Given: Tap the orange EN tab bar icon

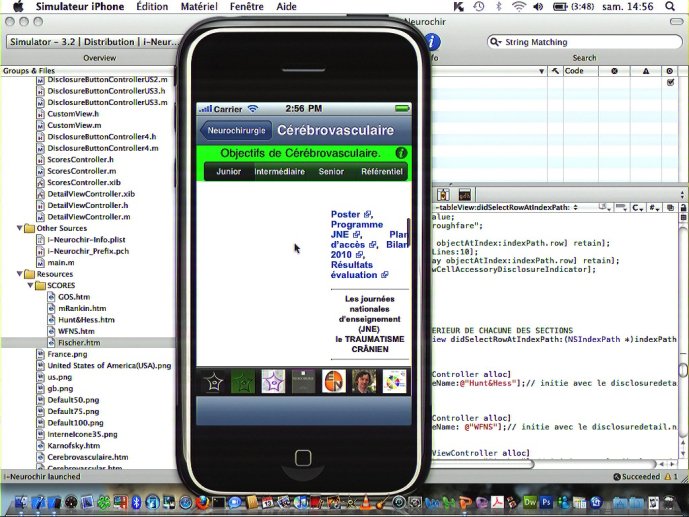Looking at the screenshot, I should tap(334, 382).
